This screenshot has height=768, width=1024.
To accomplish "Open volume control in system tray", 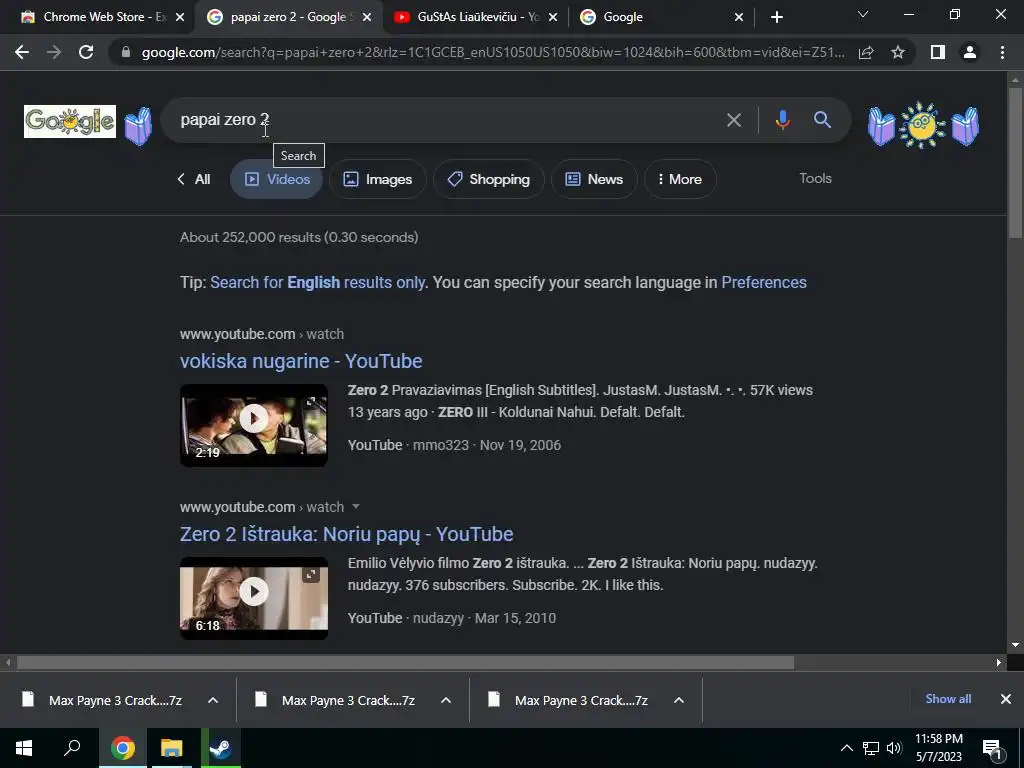I will (x=894, y=748).
